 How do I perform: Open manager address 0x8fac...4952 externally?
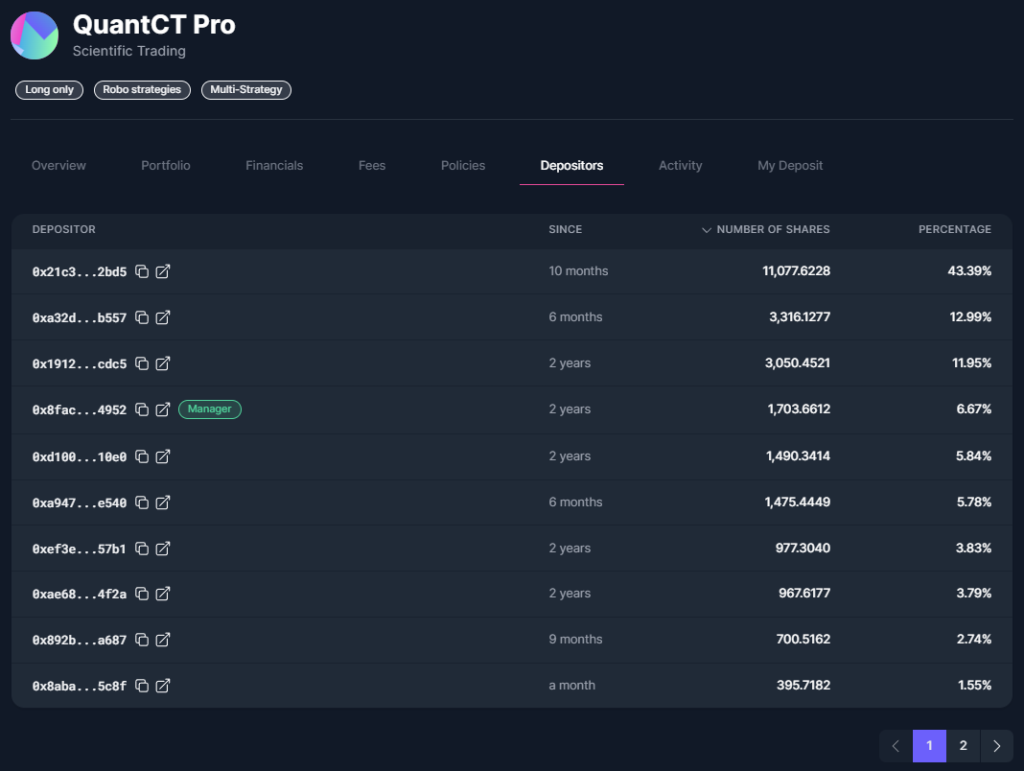pos(163,410)
